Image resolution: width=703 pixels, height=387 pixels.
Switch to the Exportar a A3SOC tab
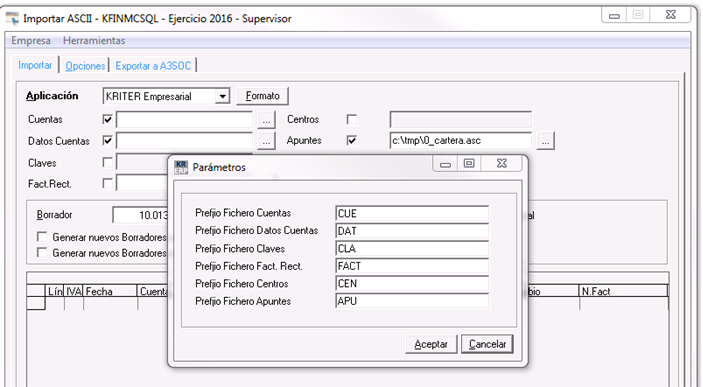(153, 66)
